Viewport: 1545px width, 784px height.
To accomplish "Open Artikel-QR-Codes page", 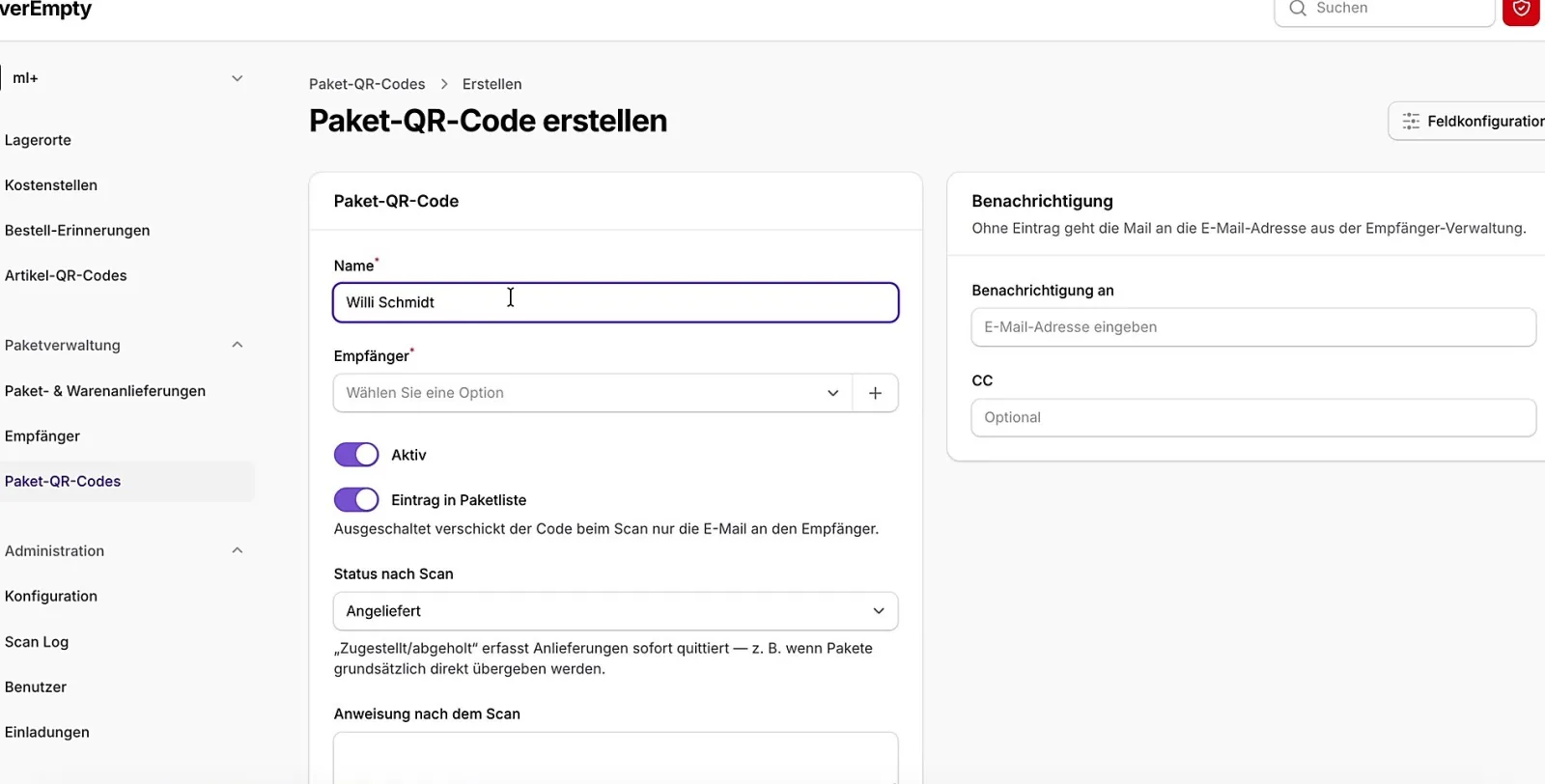I will click(66, 276).
